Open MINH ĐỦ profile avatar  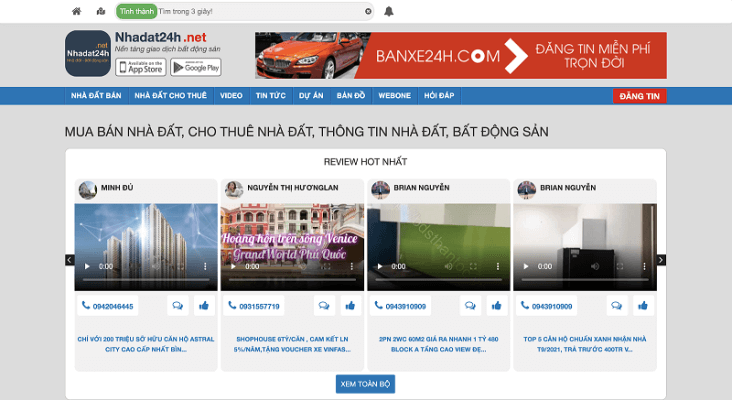(87, 190)
